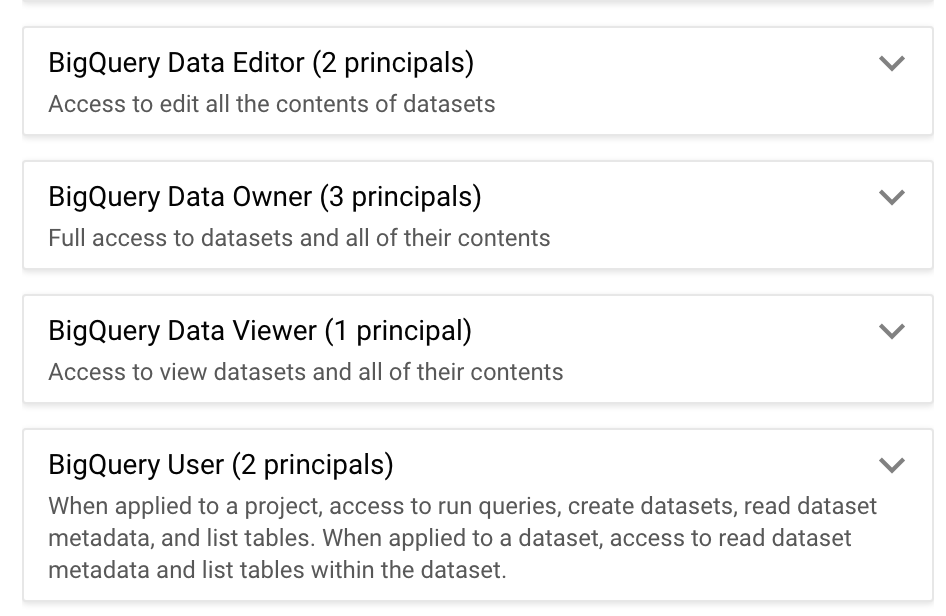Click "(2 principals)" count beside BigQuery User

(x=312, y=465)
